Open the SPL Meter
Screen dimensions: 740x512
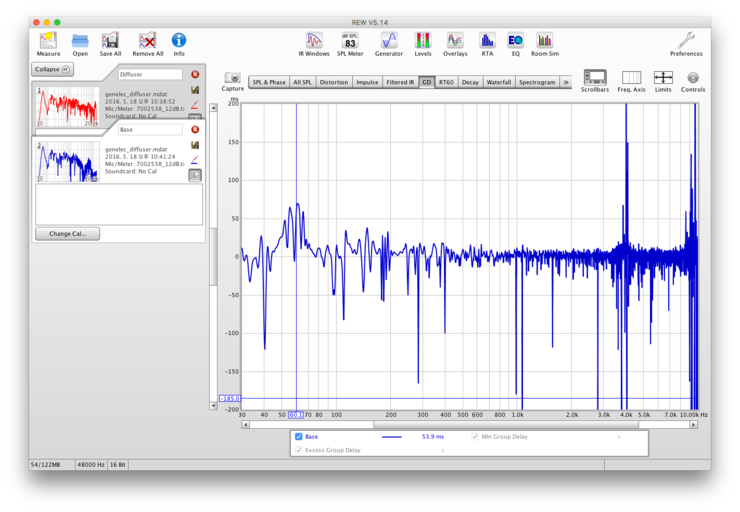pos(349,42)
